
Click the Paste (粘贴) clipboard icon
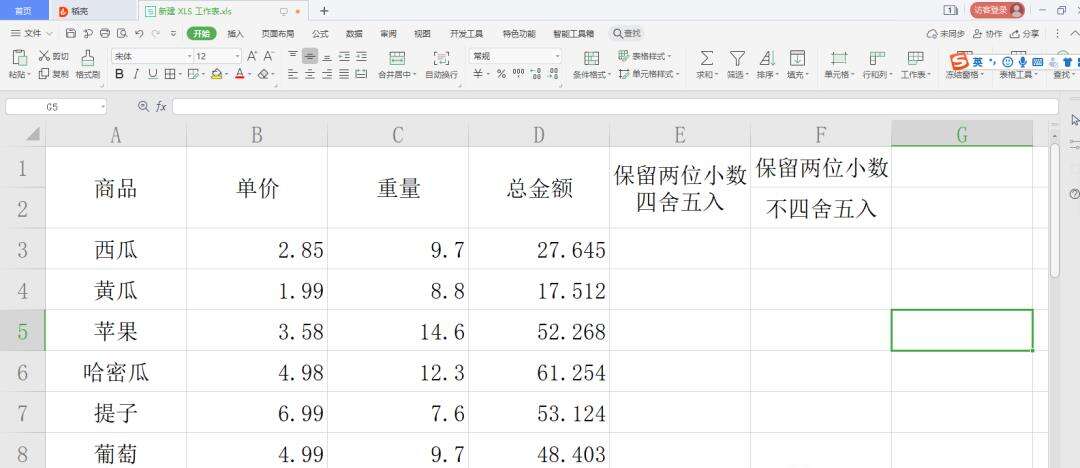pyautogui.click(x=19, y=57)
